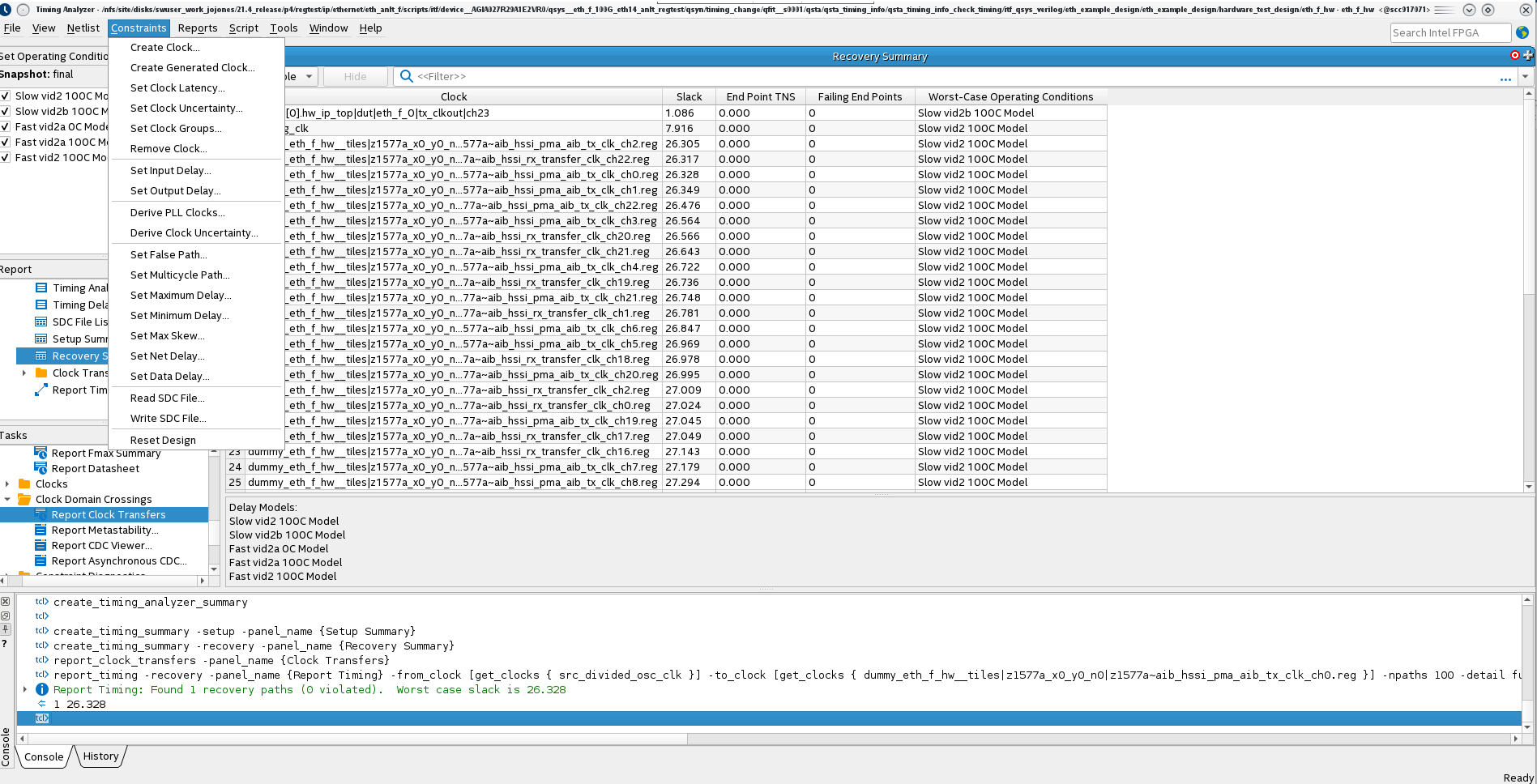Image resolution: width=1537 pixels, height=784 pixels.
Task: Click the red target icon in Recovery Summary header
Action: 1515,55
